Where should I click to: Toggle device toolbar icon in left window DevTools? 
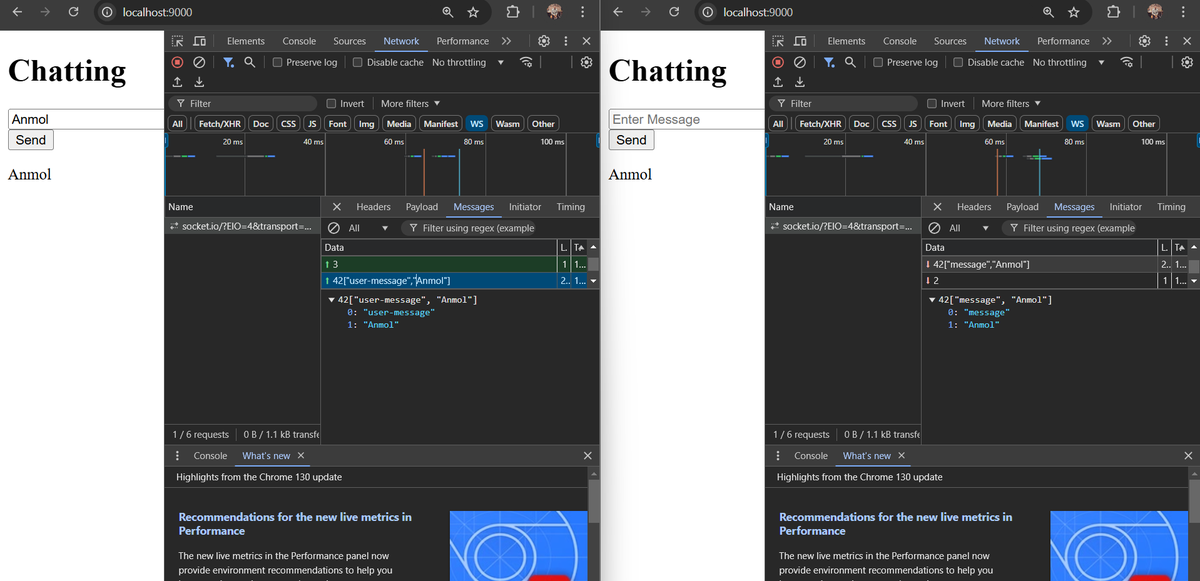(199, 41)
